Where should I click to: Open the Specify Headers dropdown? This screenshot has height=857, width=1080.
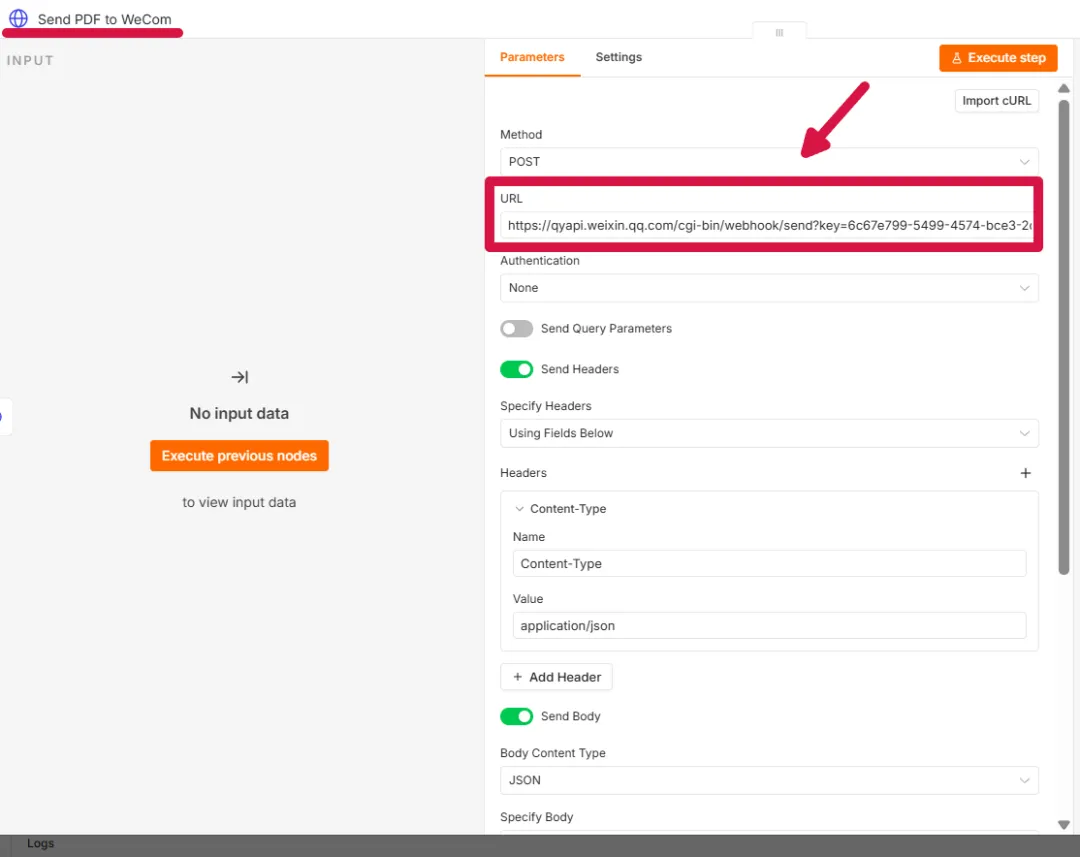point(769,433)
